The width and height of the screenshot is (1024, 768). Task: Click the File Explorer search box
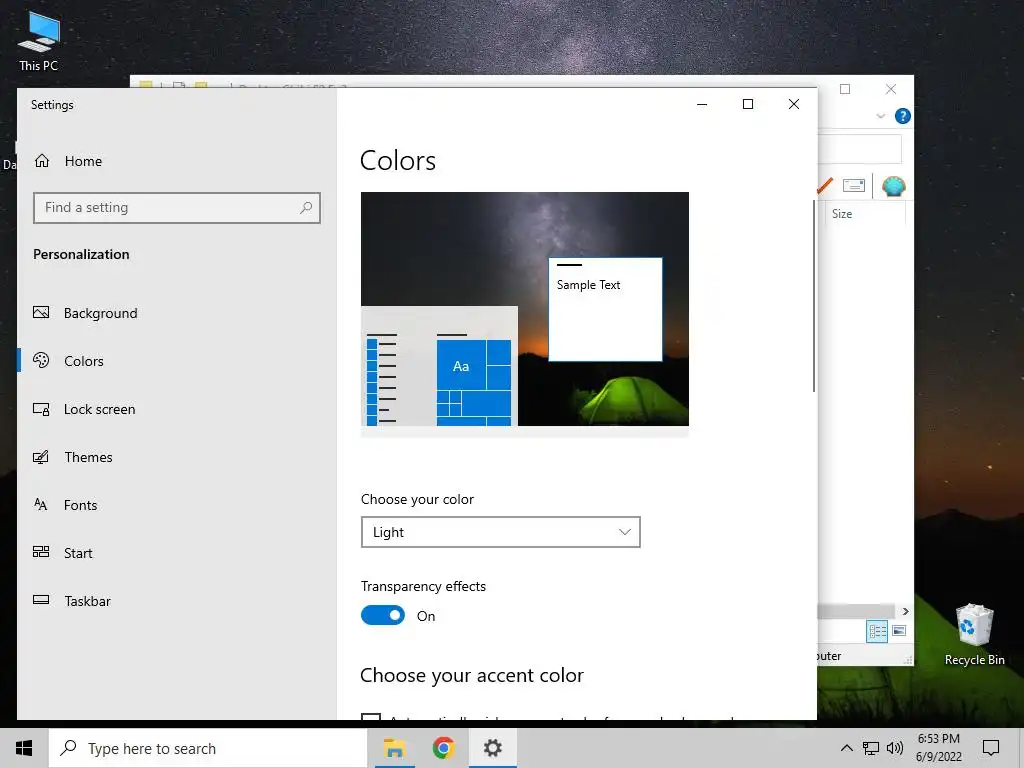tap(859, 150)
